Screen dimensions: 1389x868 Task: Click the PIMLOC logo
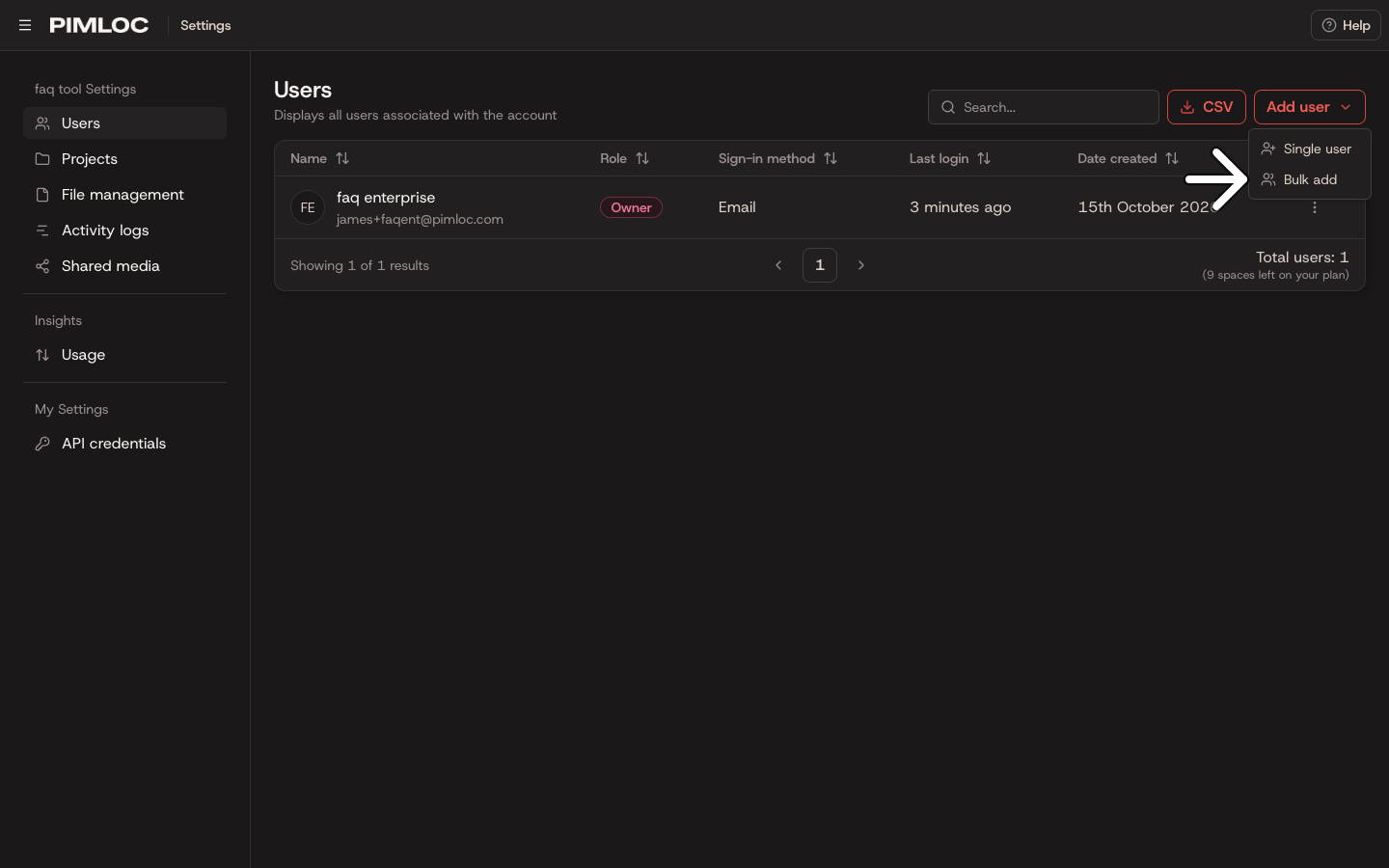point(99,25)
